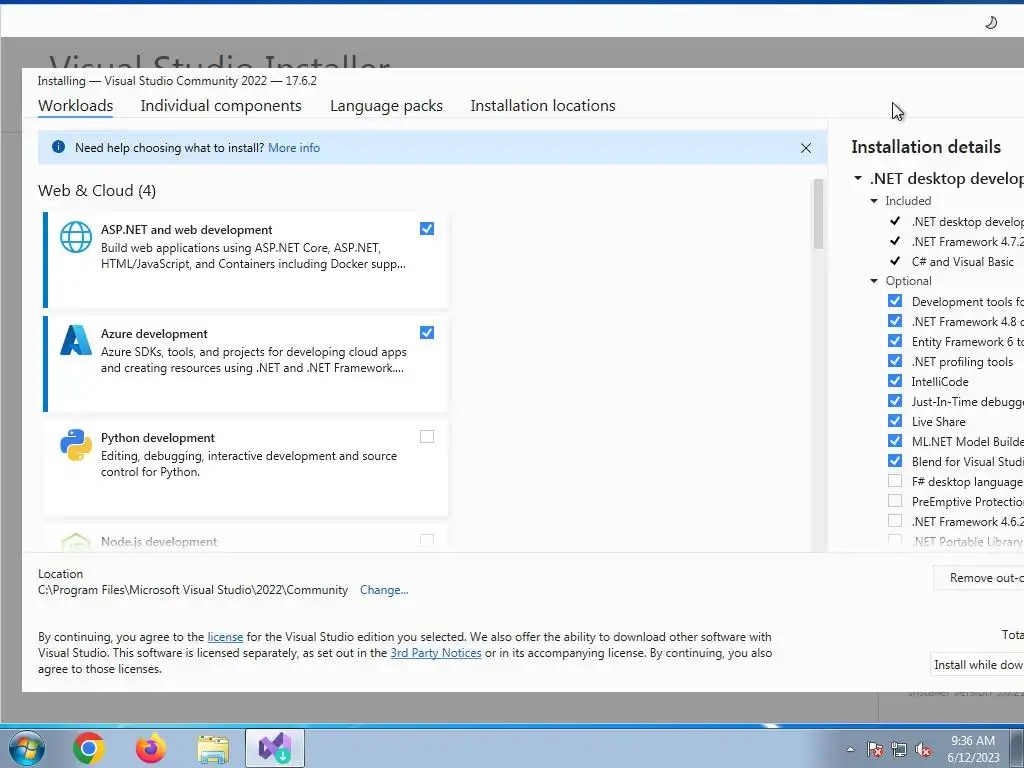Open the 3rd Party Notices link
This screenshot has width=1024, height=768.
(x=436, y=653)
